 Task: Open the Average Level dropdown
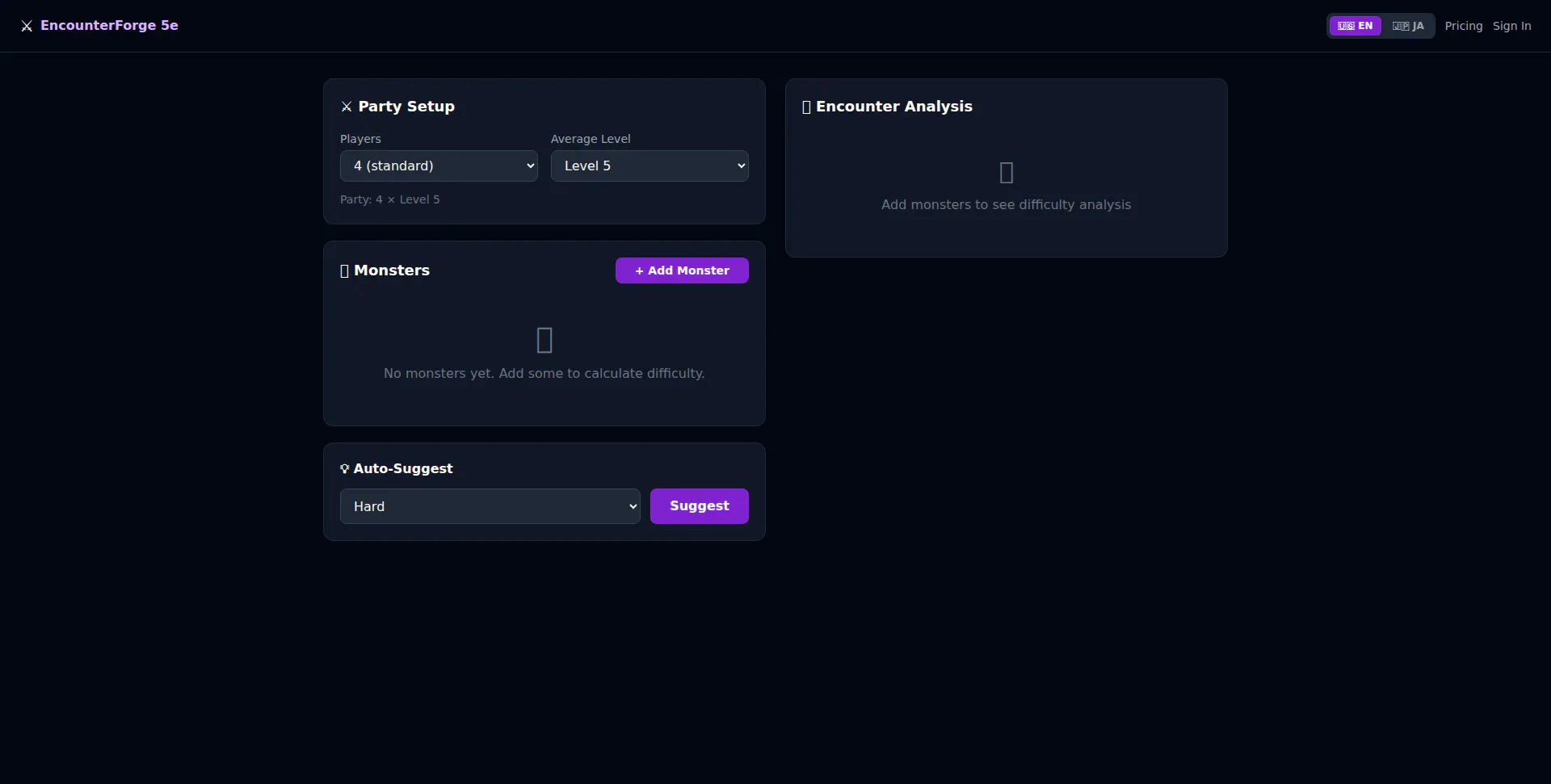coord(649,166)
